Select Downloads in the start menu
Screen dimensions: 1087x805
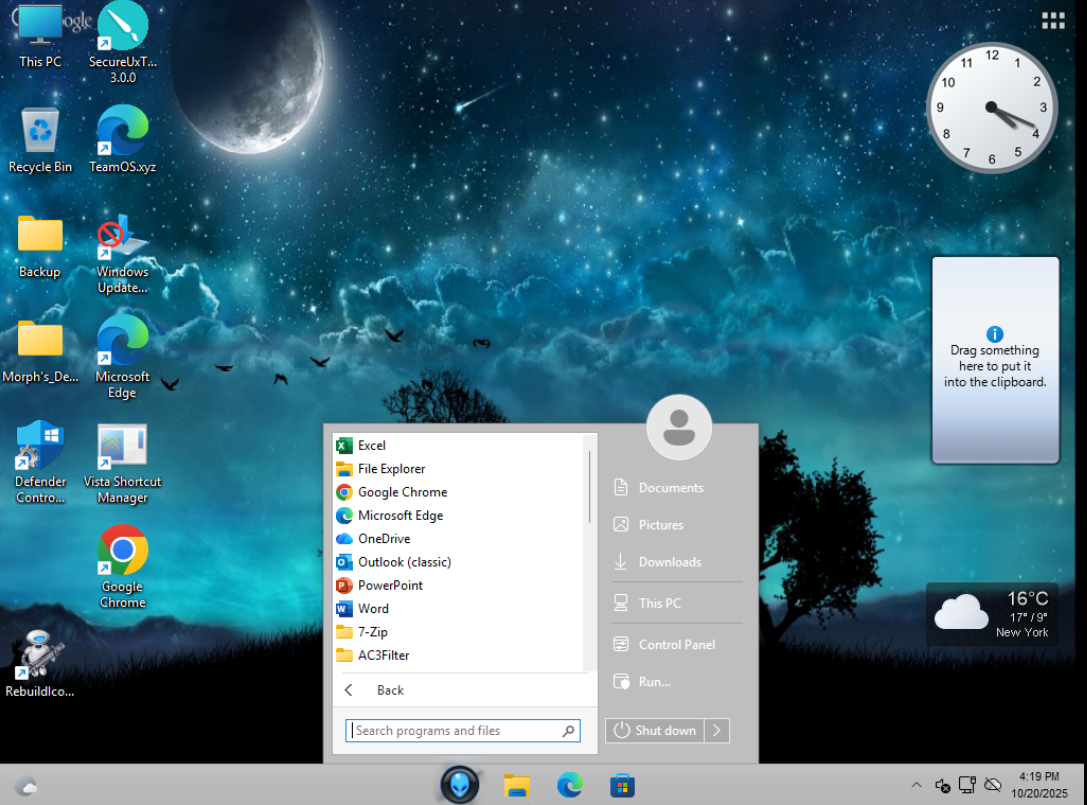pos(669,562)
